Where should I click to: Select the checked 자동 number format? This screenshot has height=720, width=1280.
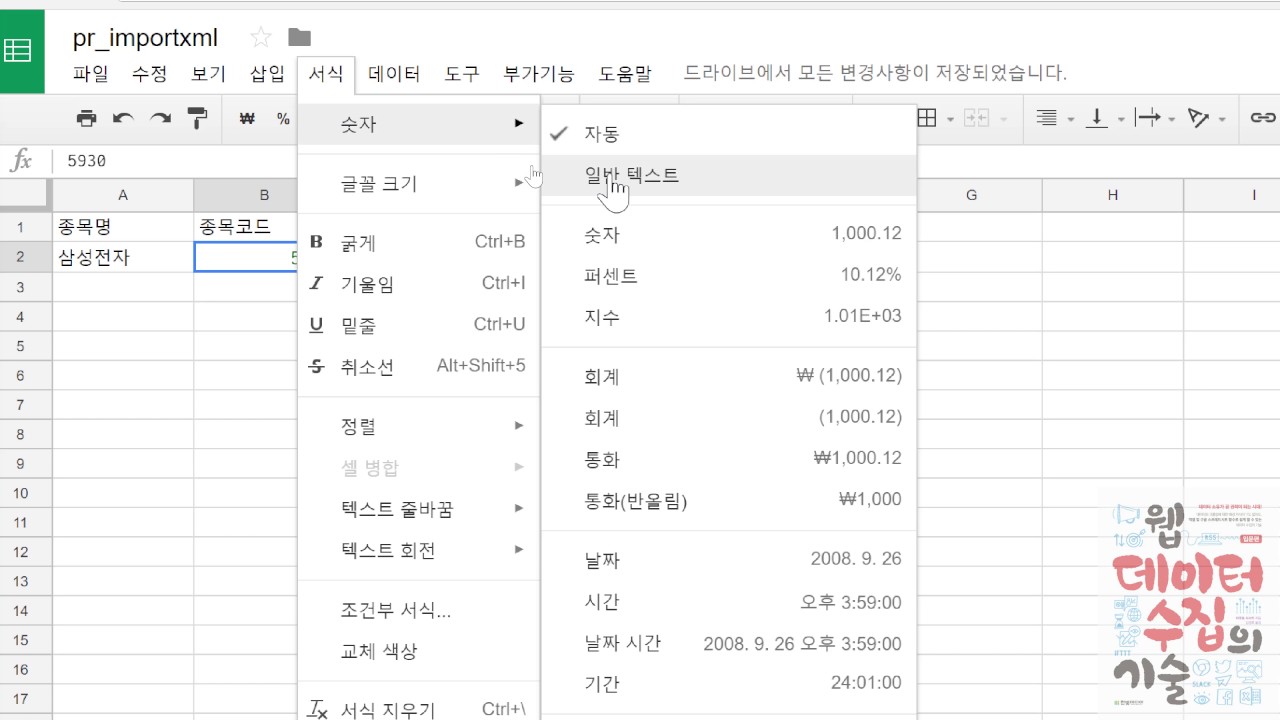(x=729, y=134)
